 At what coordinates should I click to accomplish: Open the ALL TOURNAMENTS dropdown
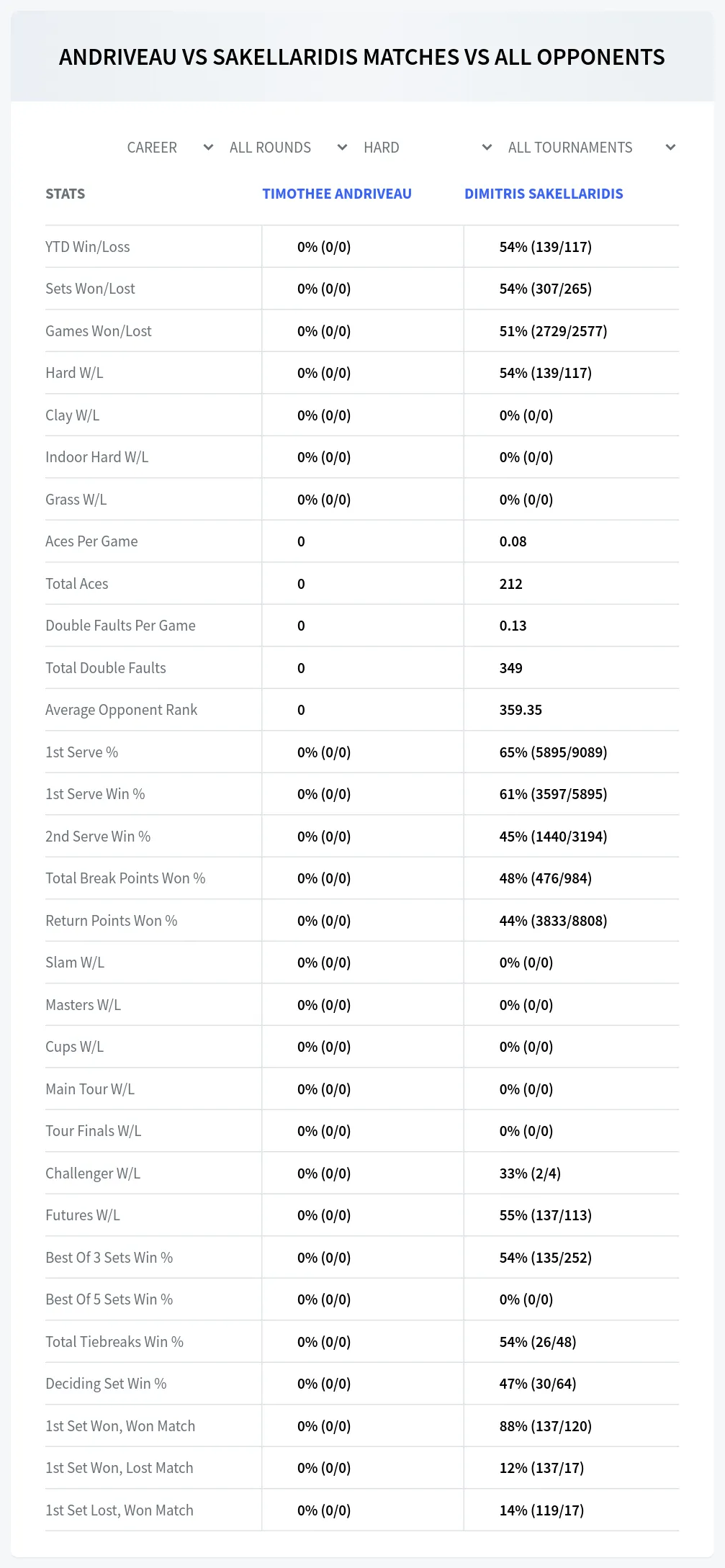tap(590, 148)
